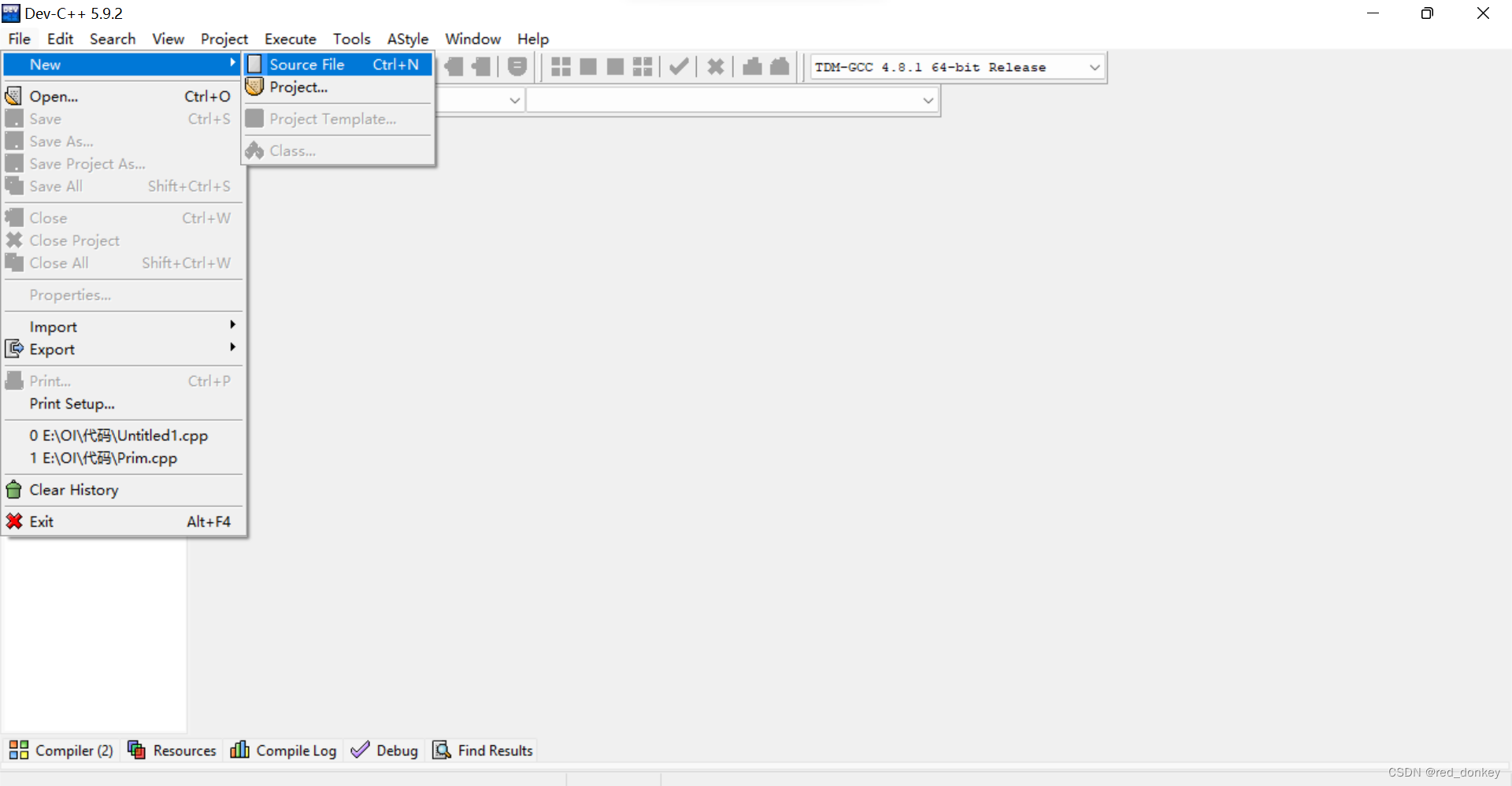Open the Edit menu
The width and height of the screenshot is (1512, 786).
[60, 39]
